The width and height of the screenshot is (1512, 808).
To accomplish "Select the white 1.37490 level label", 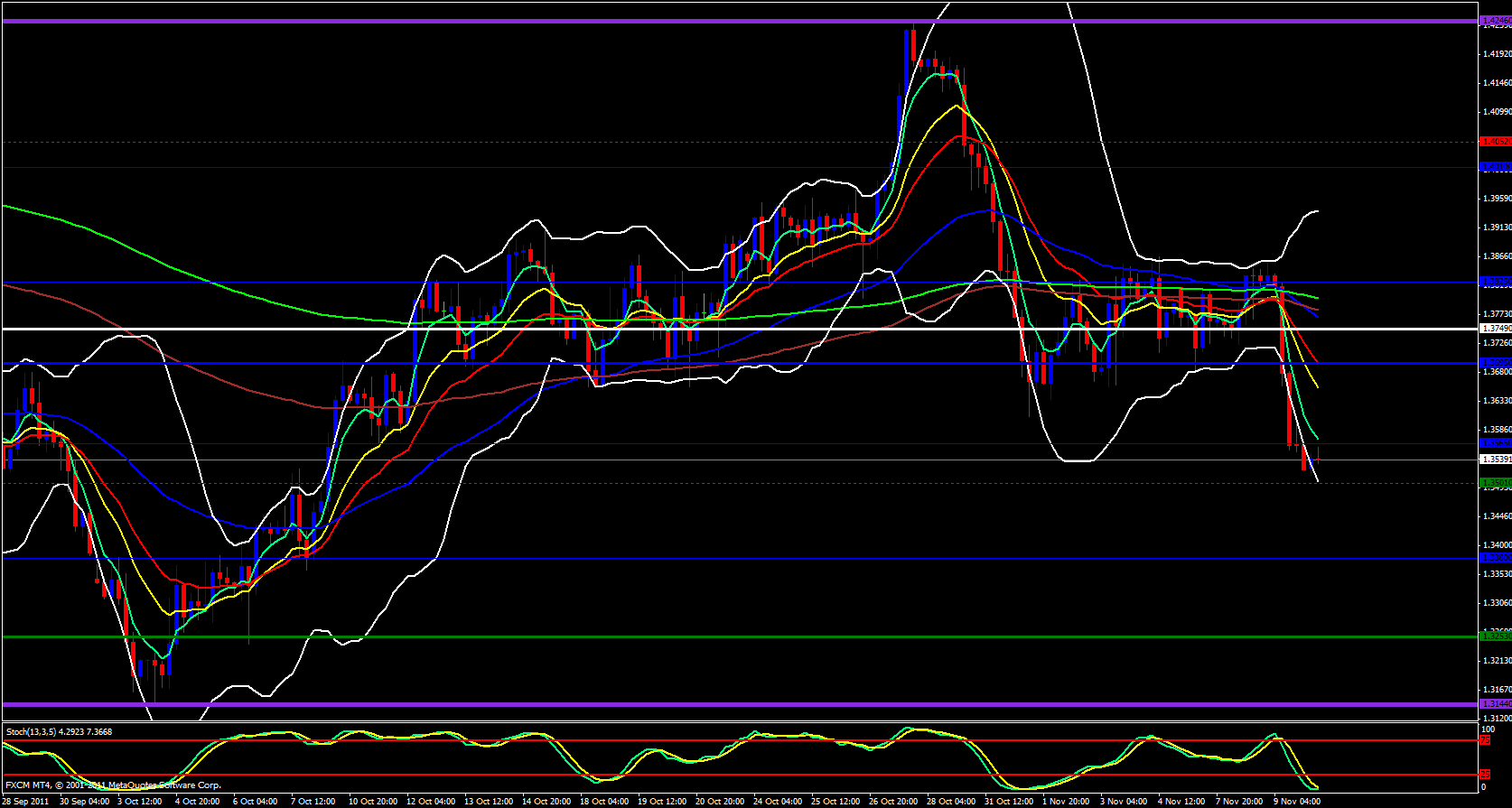I will (1495, 329).
